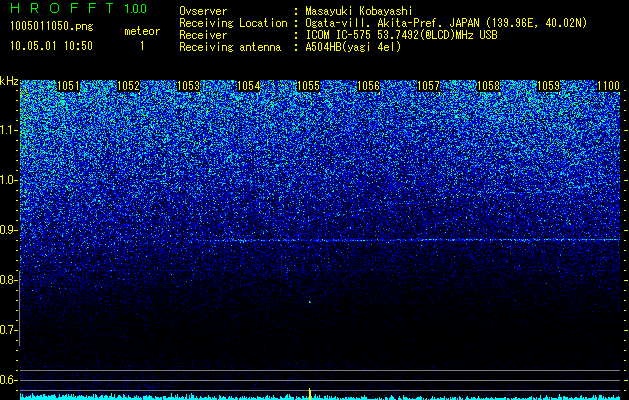Click the Receiving Location label
The height and width of the screenshot is (400, 629).
[x=233, y=23]
